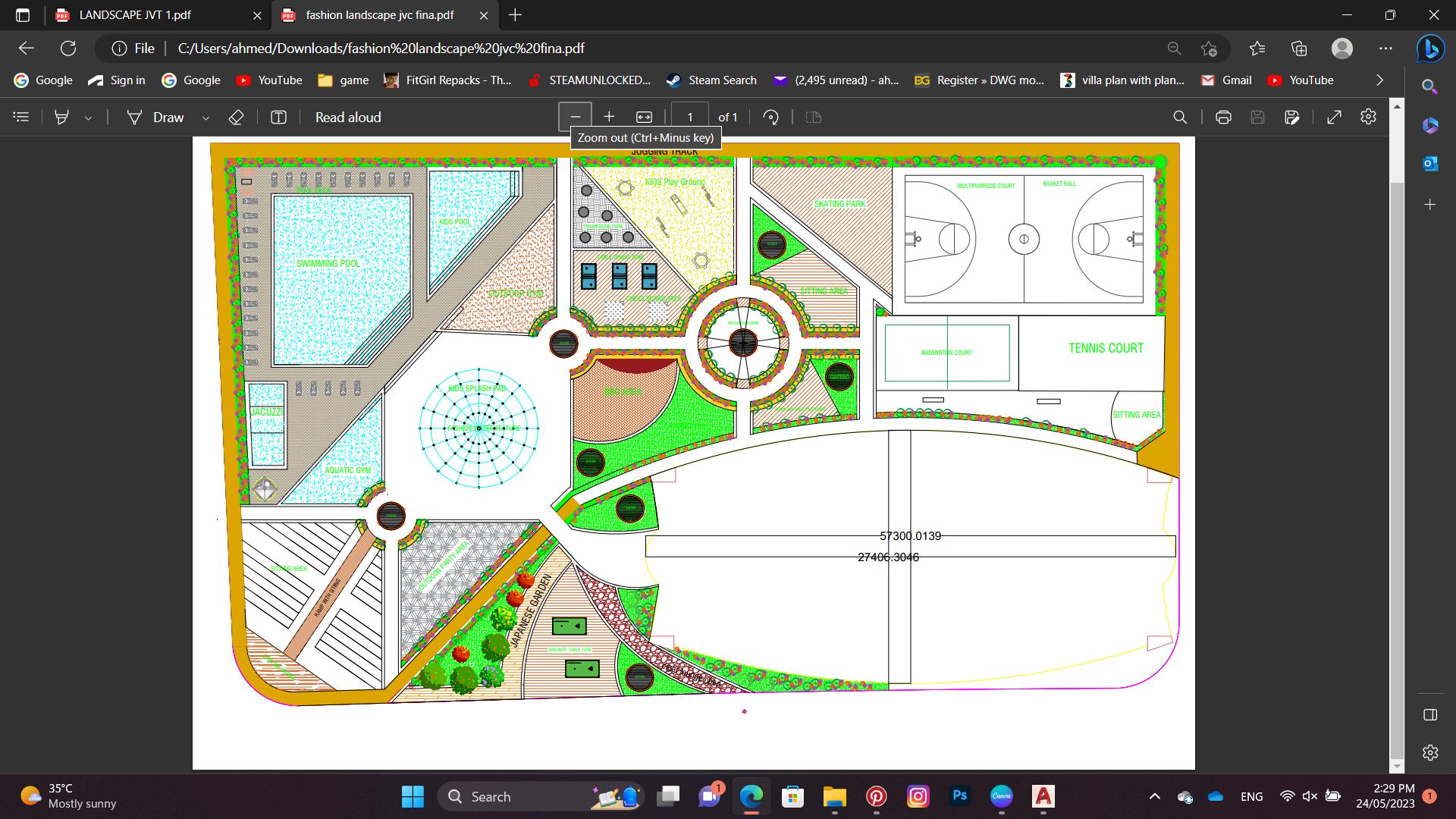Viewport: 1456px width, 819px height.
Task: Search within the PDF document
Action: [1180, 117]
